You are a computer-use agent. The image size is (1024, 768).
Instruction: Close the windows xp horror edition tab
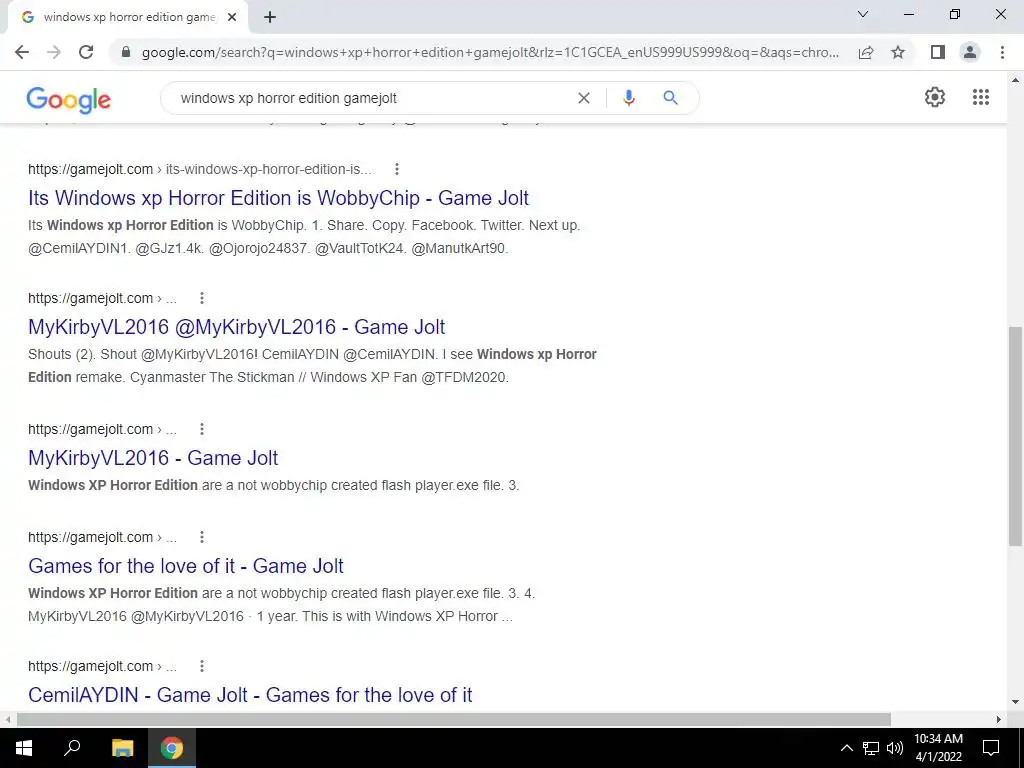[x=232, y=18]
